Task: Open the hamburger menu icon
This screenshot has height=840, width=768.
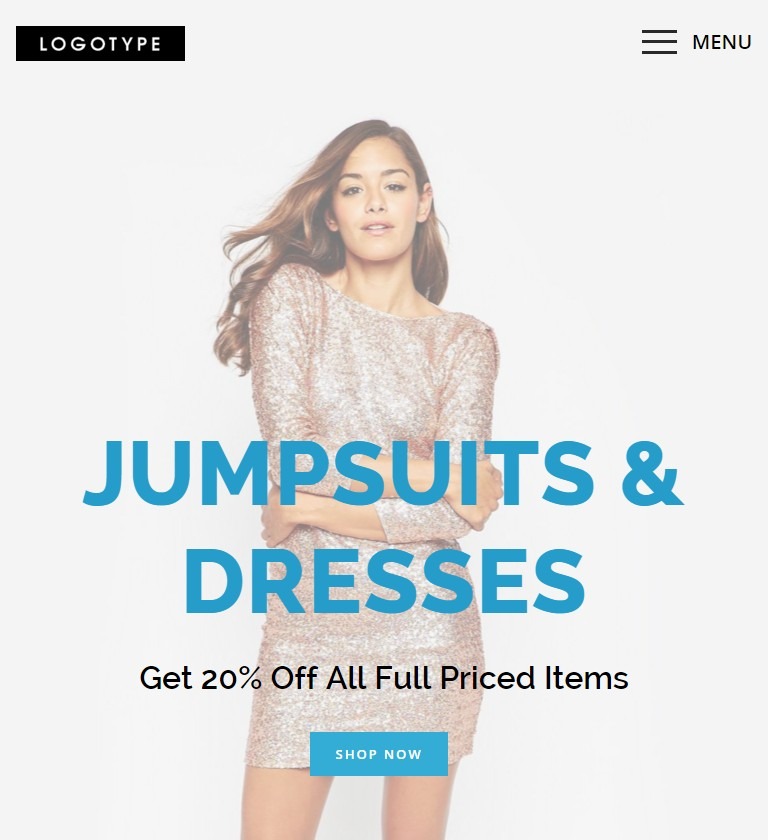Action: [659, 42]
